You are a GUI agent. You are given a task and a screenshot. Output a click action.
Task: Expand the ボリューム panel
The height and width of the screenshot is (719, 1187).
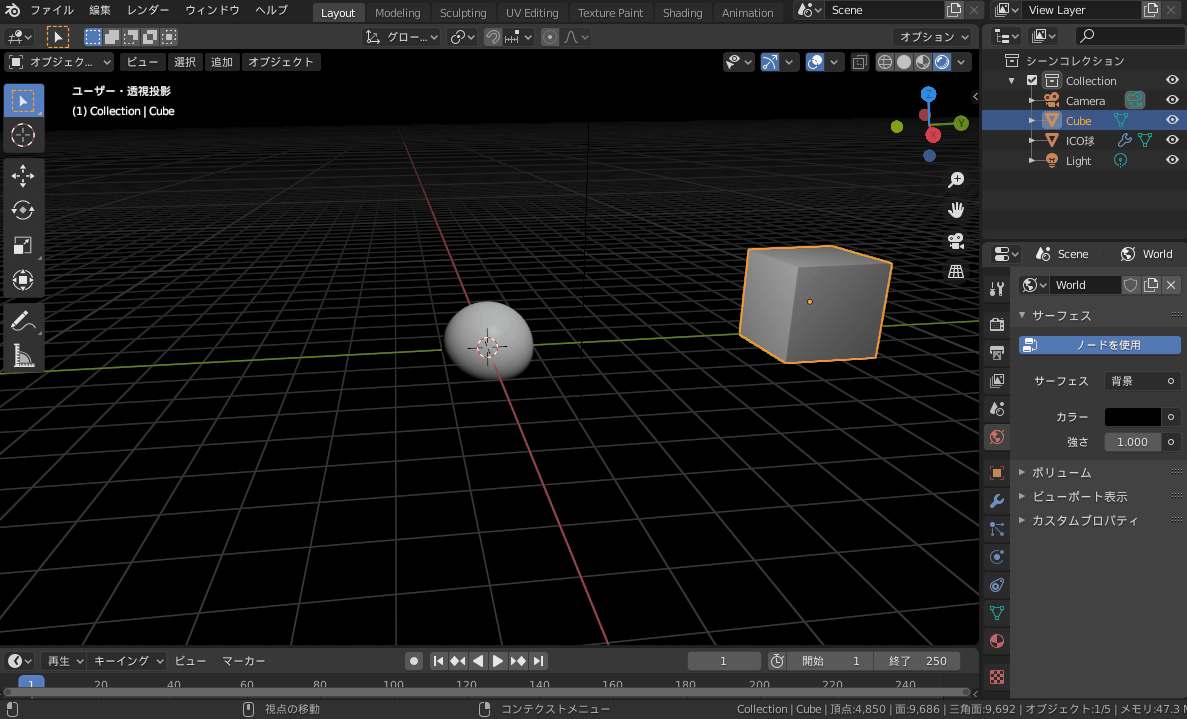click(1061, 472)
